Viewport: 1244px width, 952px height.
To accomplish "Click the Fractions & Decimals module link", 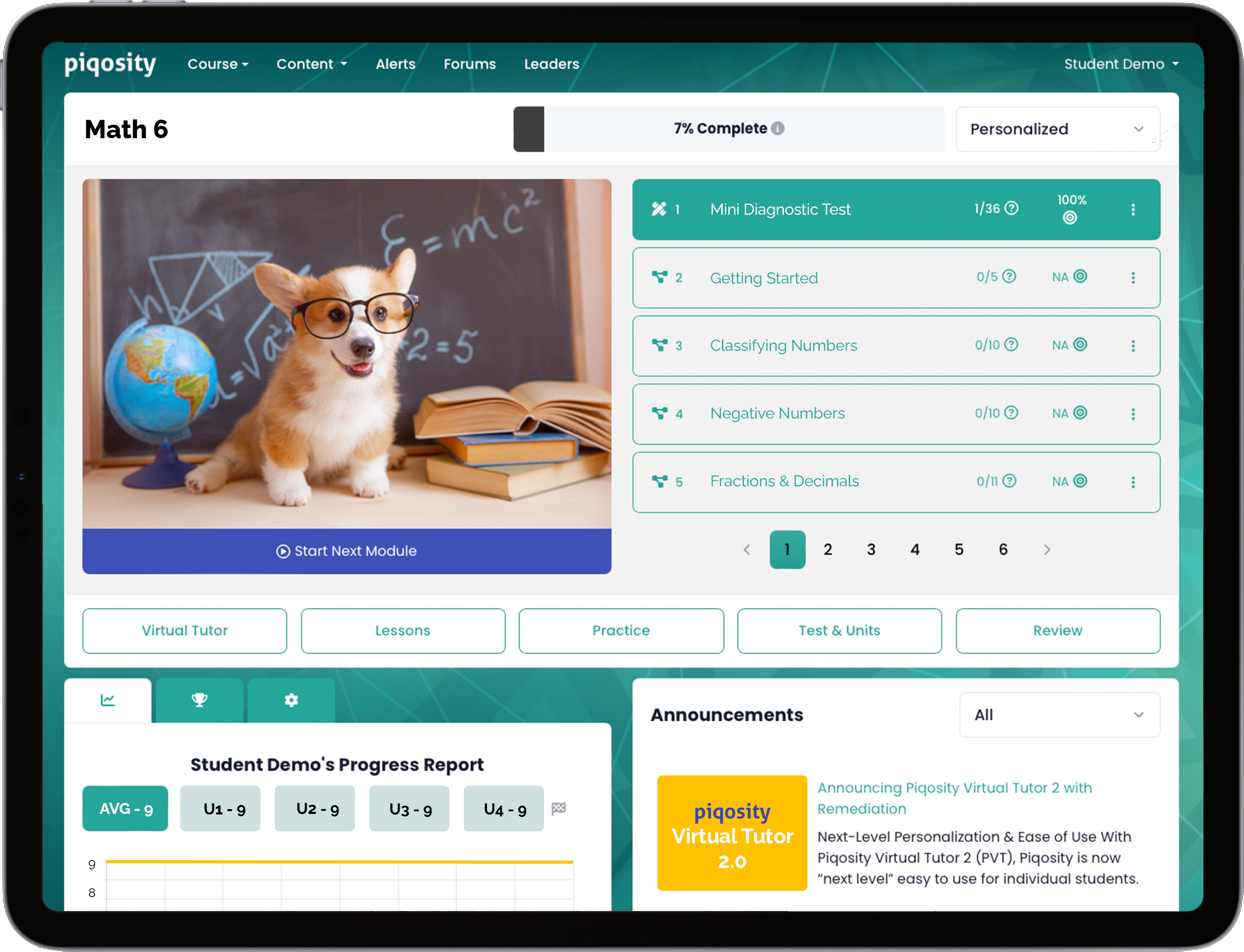I will click(783, 481).
